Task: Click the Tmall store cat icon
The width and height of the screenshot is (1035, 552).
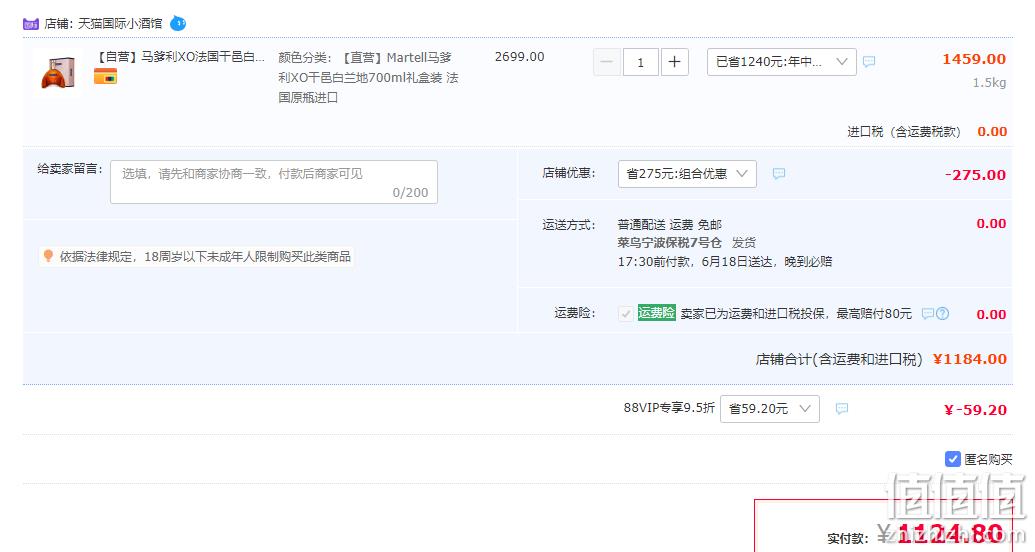Action: (31, 24)
